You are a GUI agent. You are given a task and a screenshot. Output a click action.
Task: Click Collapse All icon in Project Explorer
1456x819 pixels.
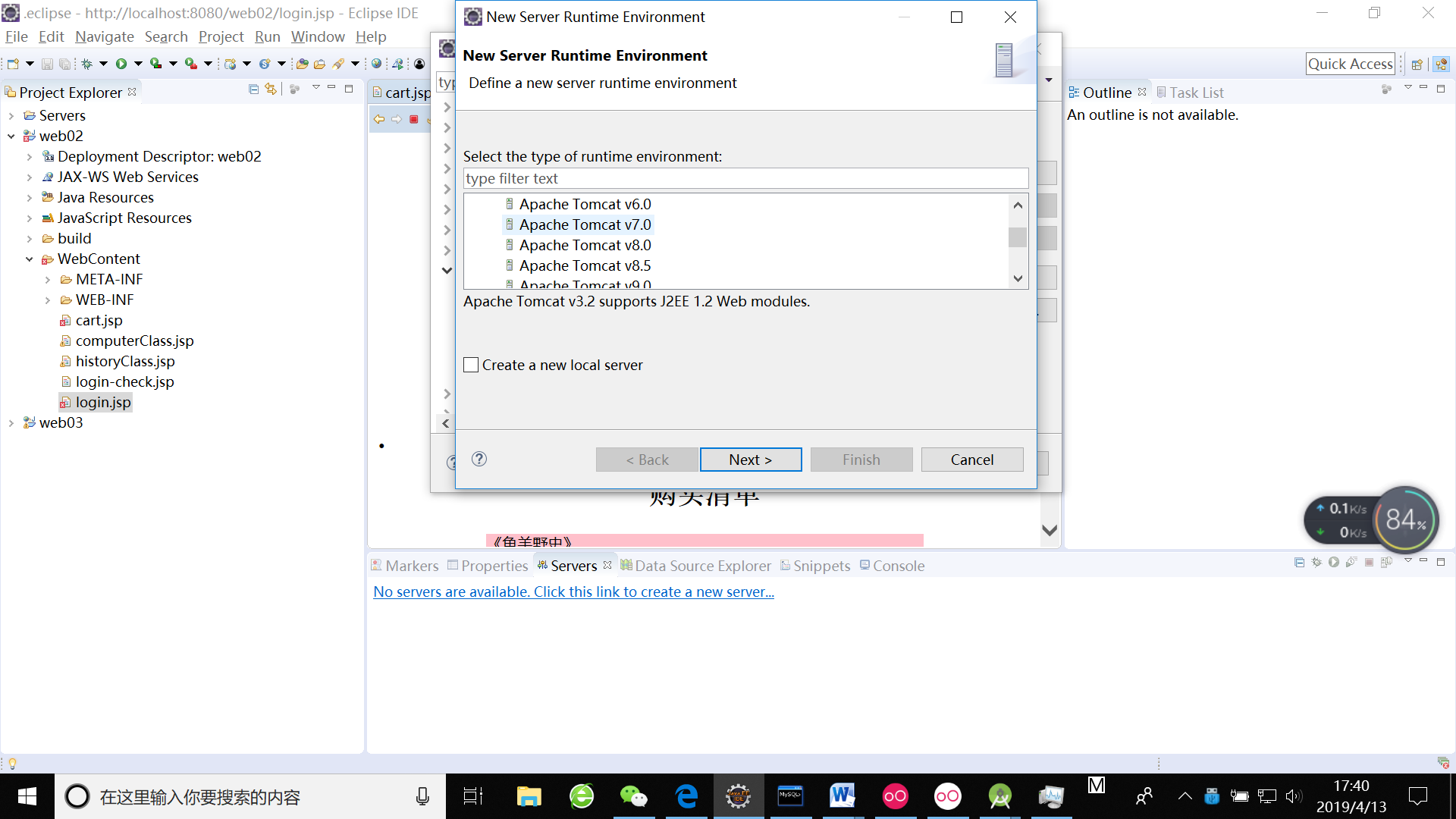pyautogui.click(x=253, y=89)
